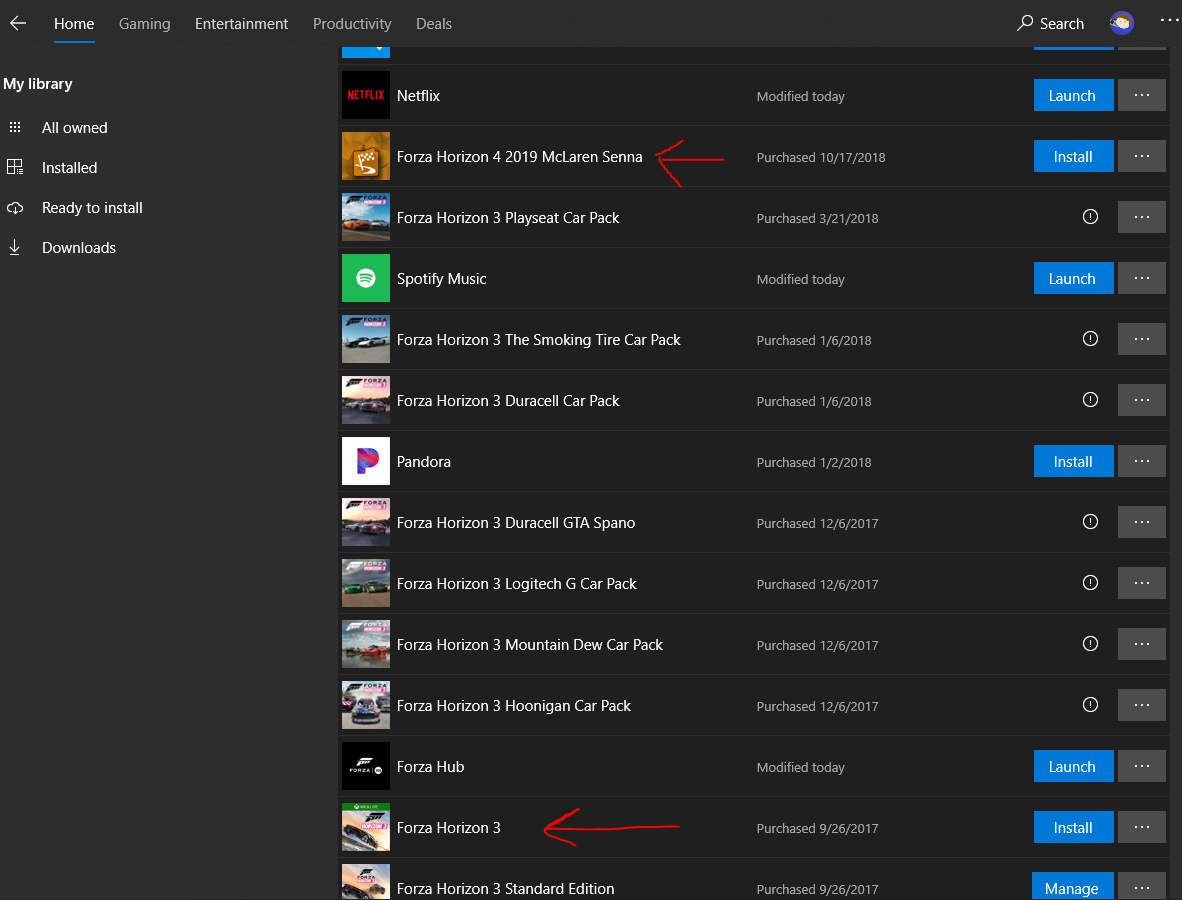Open the Forza Horizon 3 The Smoking Tire Car Pack title
Viewport: 1182px width, 900px height.
tap(538, 339)
